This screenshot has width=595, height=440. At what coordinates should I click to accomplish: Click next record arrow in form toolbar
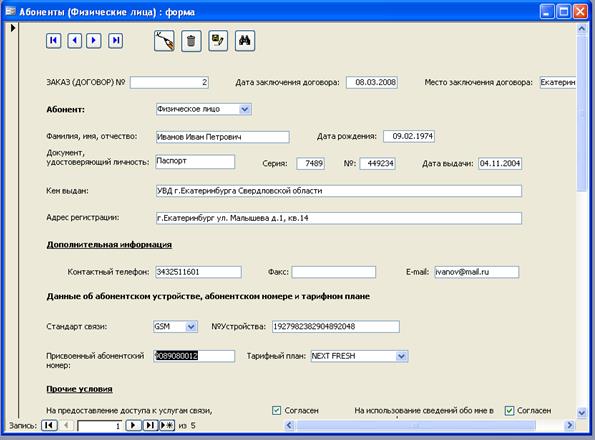[94, 41]
